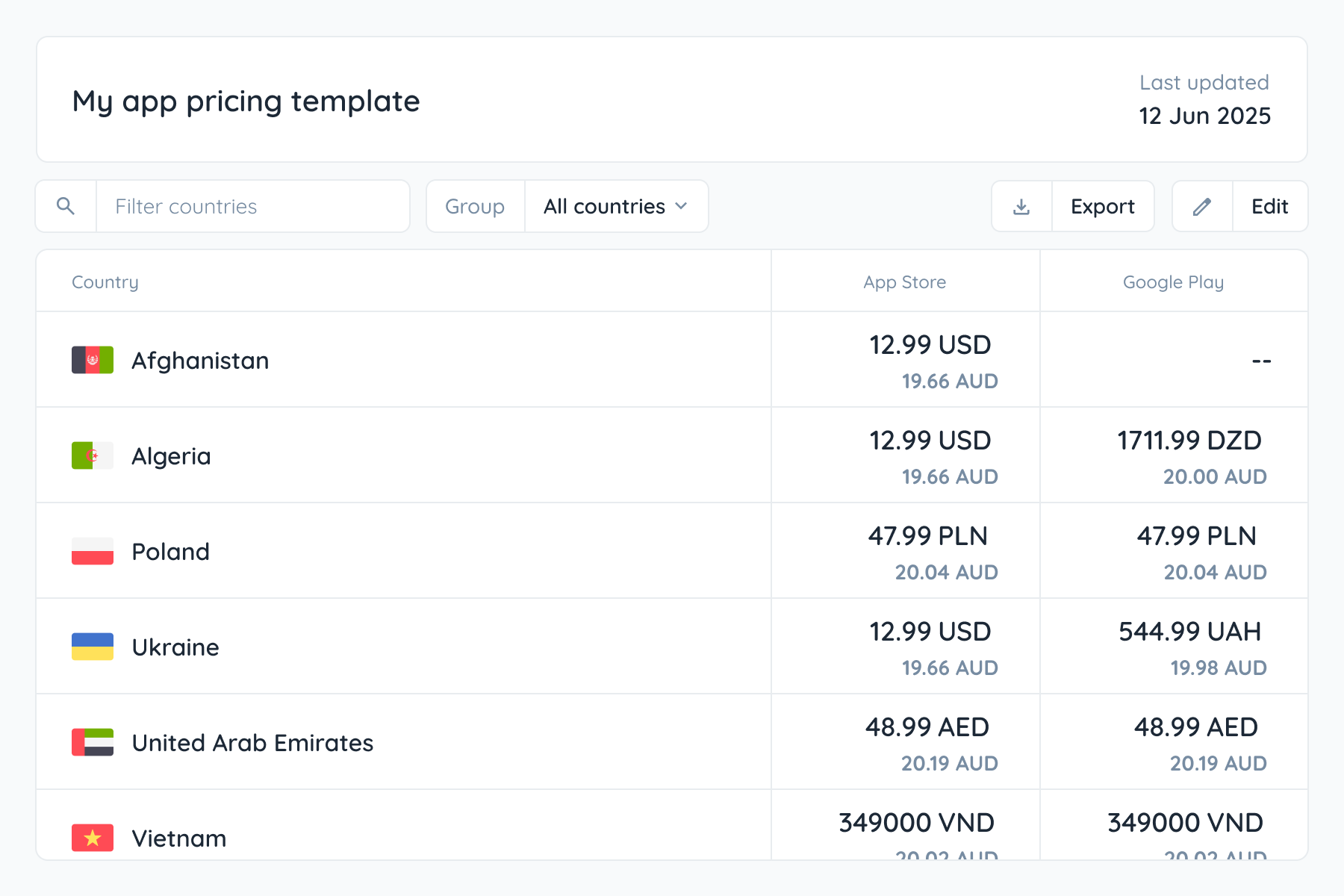1344x896 pixels.
Task: Click the App Store column header
Action: pos(904,282)
